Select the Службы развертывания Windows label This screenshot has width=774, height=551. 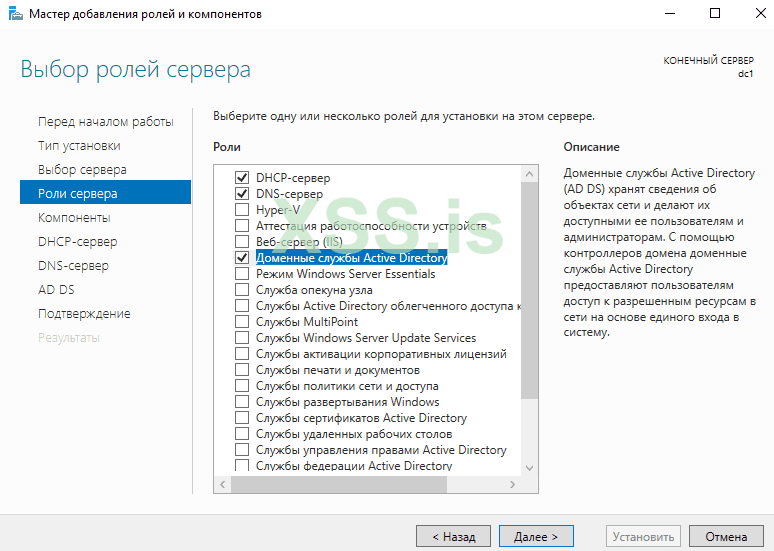coord(348,401)
